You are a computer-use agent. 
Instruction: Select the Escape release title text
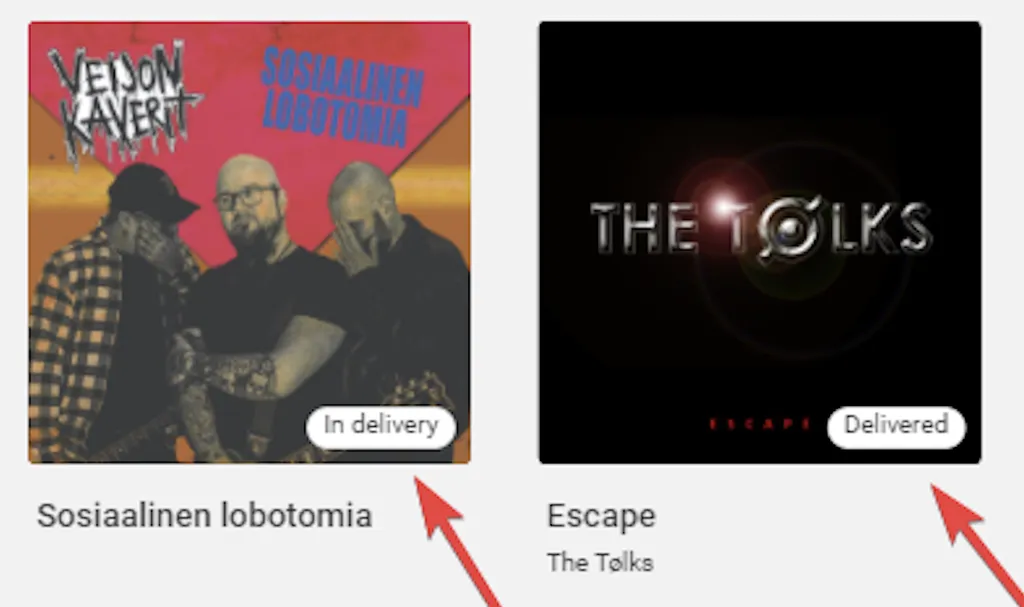coord(601,516)
